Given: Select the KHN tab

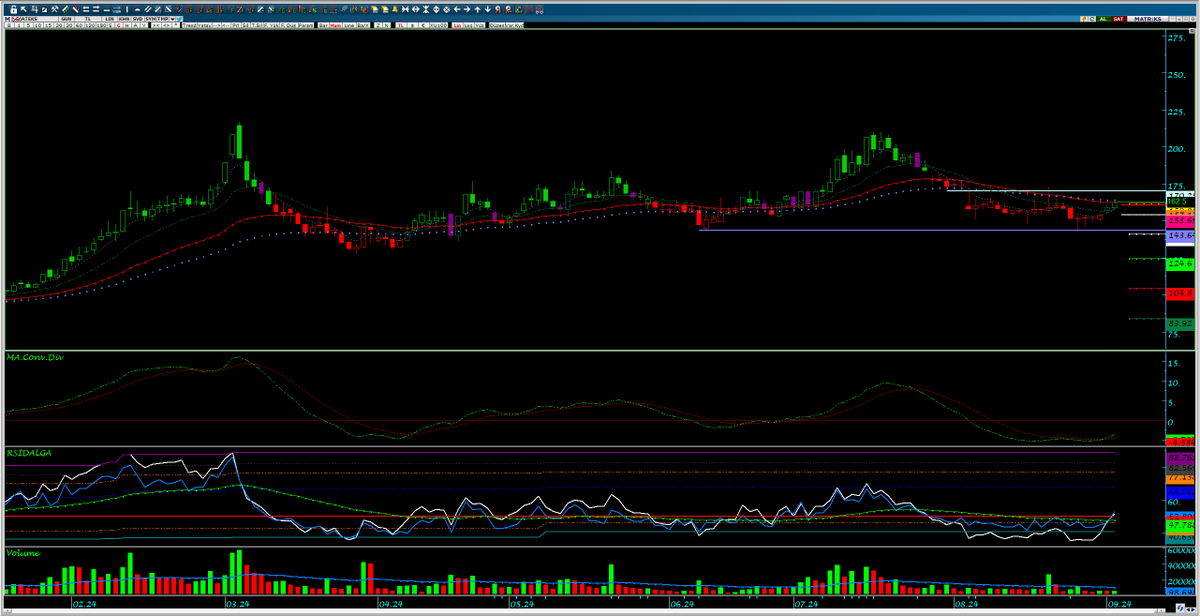Looking at the screenshot, I should 124,19.
